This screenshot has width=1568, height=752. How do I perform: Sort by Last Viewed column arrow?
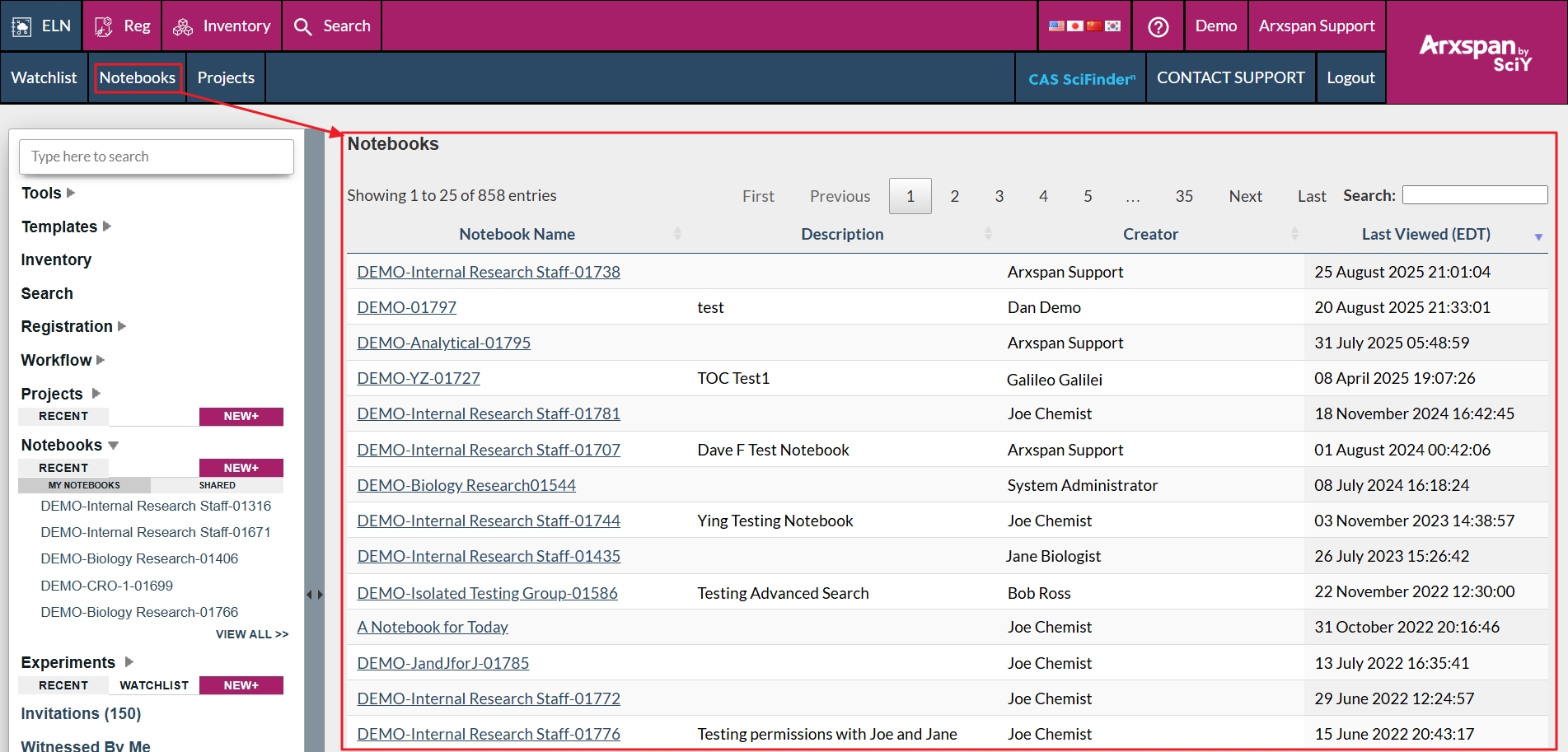tap(1538, 236)
